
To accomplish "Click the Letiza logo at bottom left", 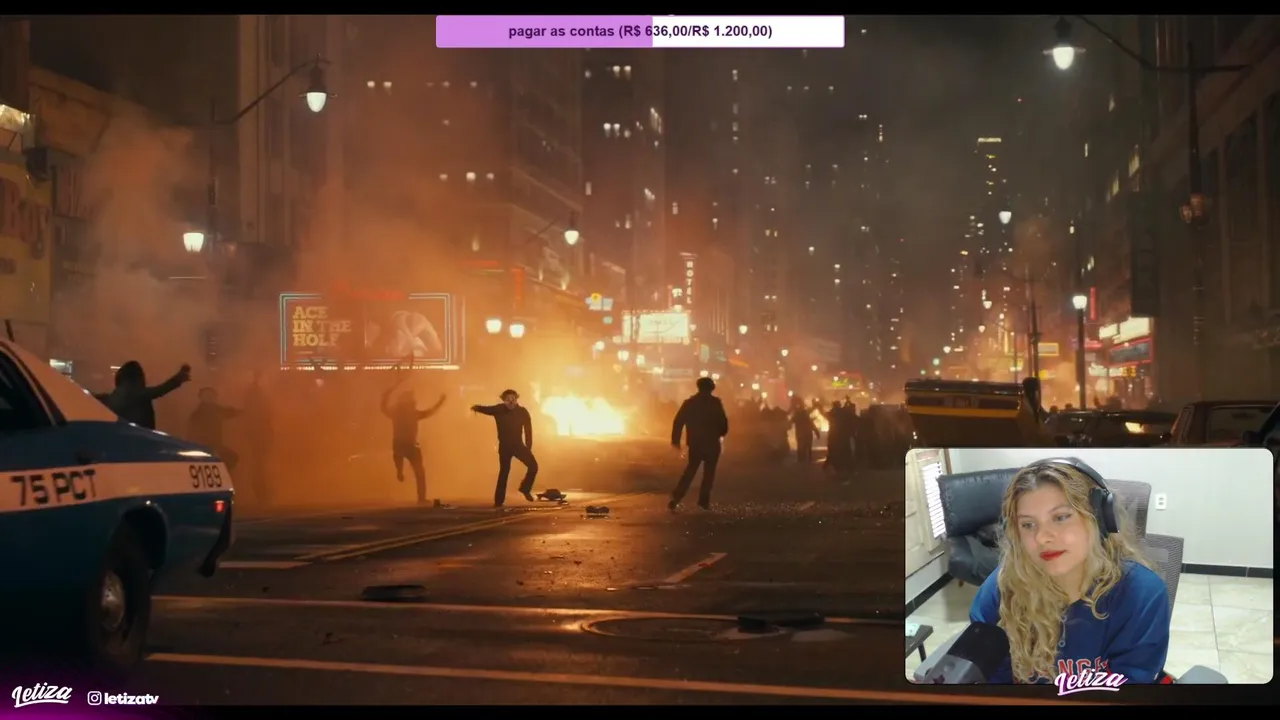I will [x=42, y=695].
